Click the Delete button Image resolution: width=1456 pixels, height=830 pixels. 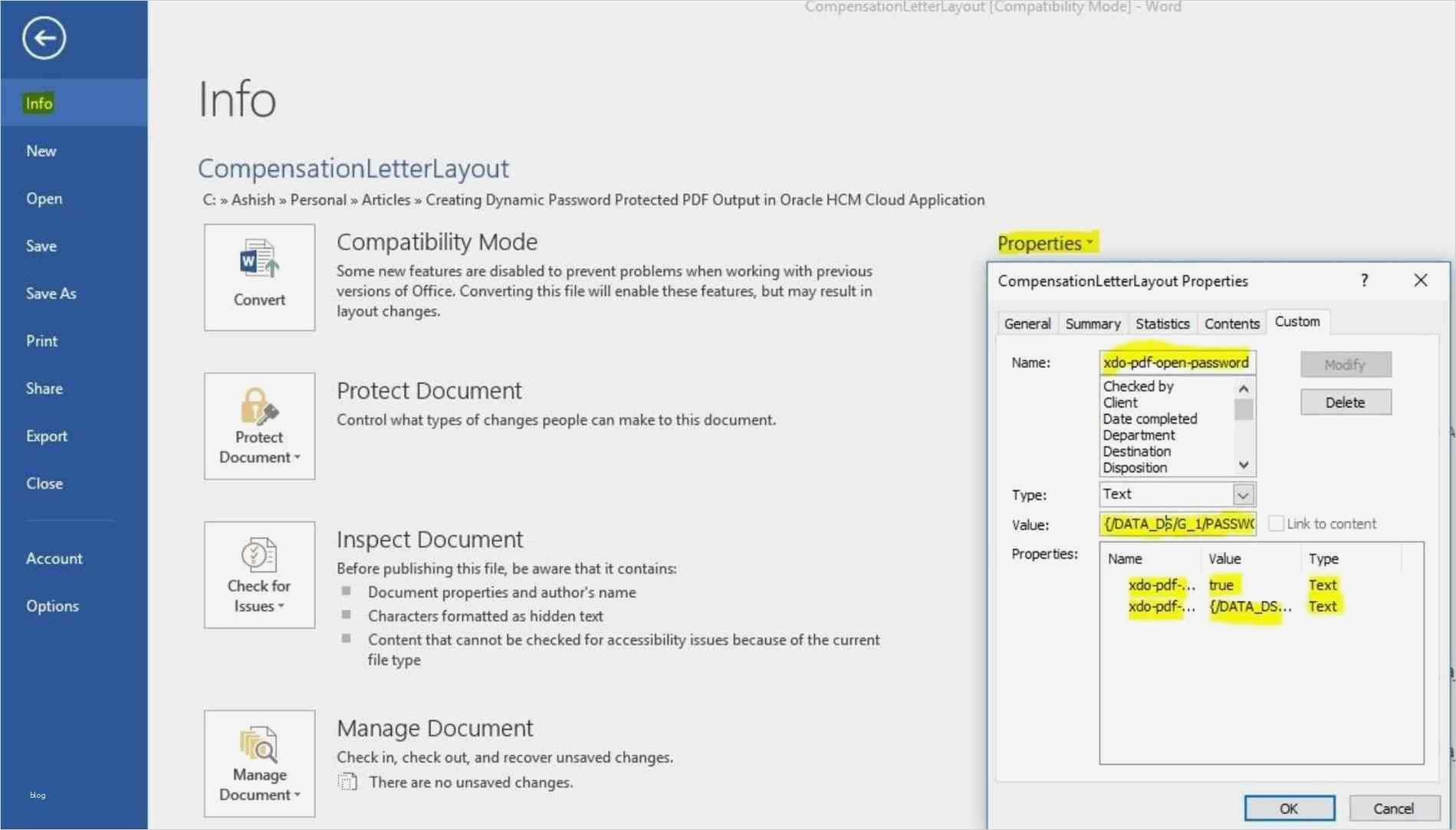[1346, 402]
